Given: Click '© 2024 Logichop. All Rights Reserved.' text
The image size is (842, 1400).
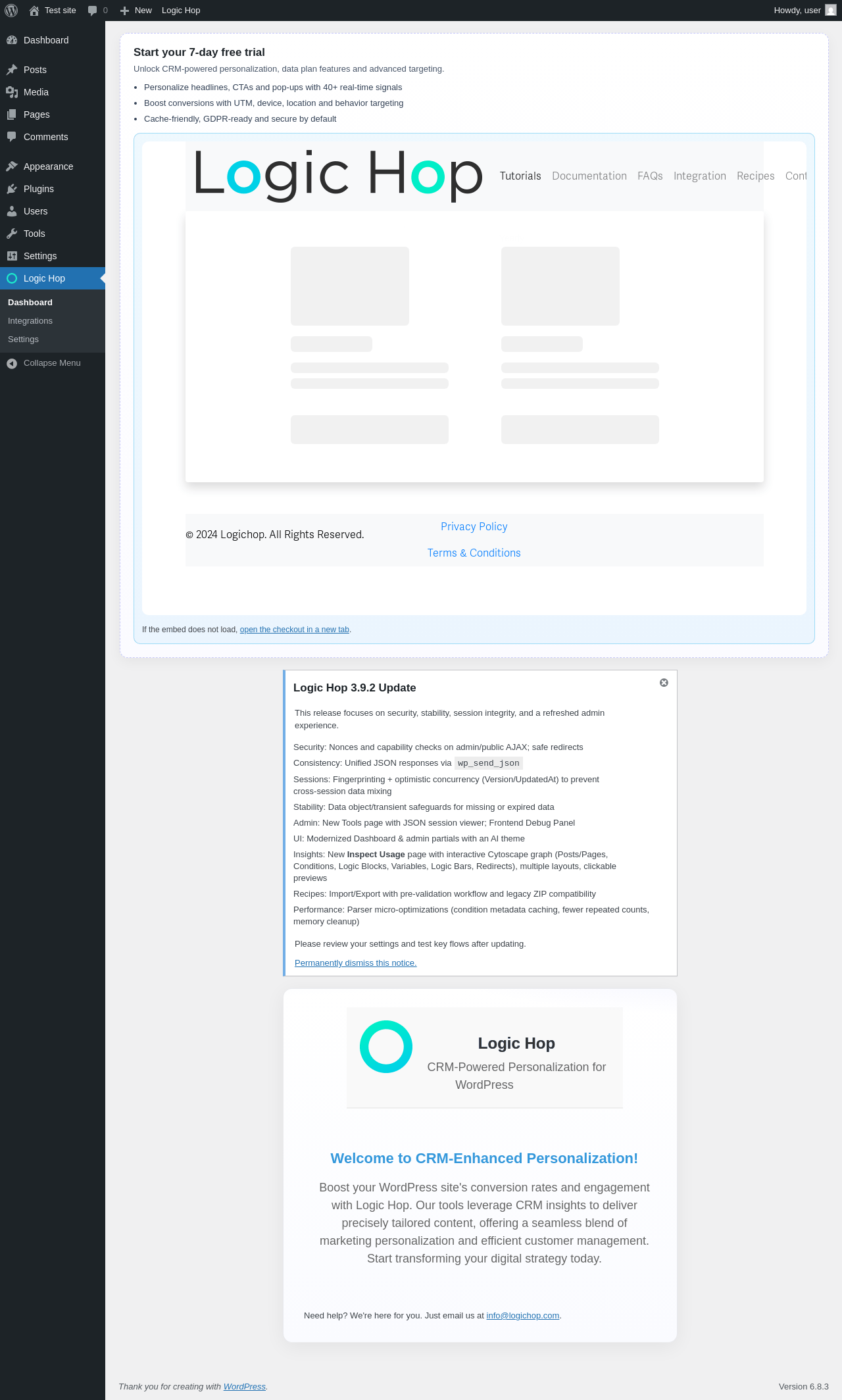Looking at the screenshot, I should click(275, 534).
